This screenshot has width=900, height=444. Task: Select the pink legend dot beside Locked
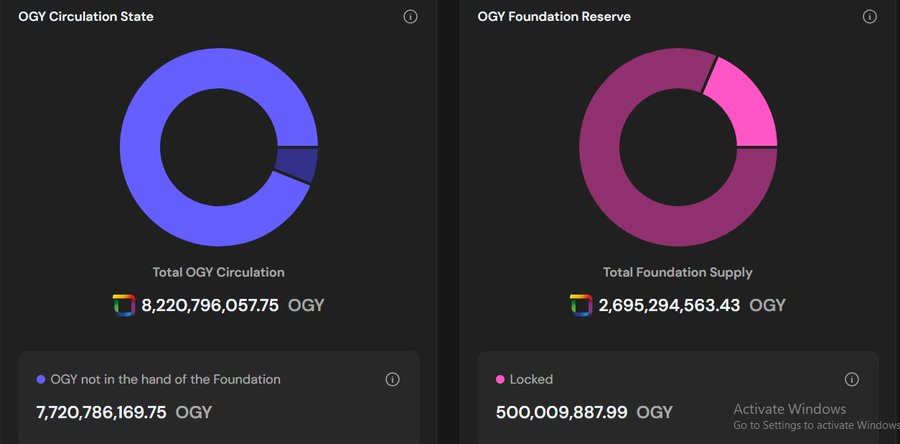[x=500, y=380]
